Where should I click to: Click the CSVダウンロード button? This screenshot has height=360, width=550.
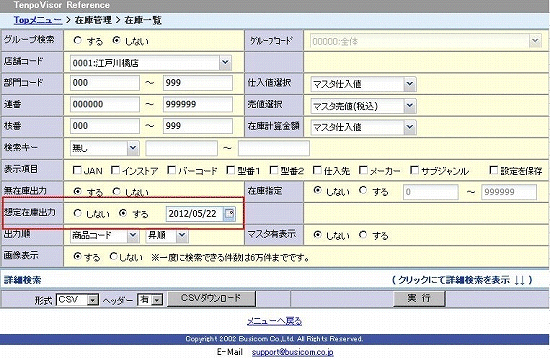click(211, 298)
